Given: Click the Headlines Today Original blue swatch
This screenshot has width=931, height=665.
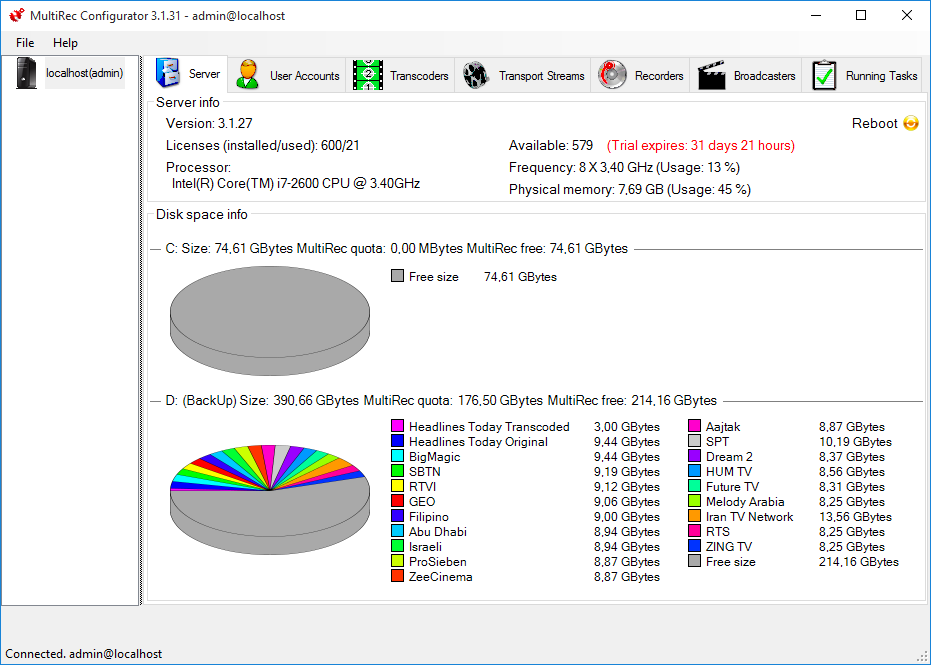Looking at the screenshot, I should click(x=398, y=441).
